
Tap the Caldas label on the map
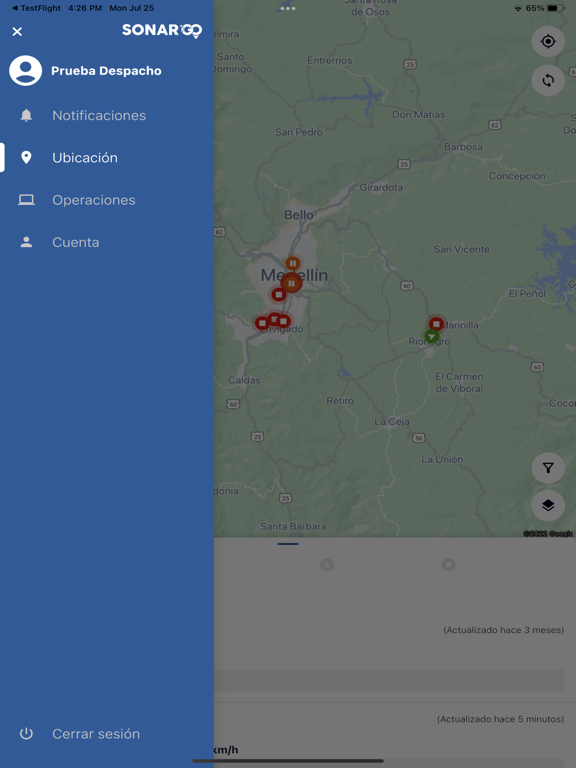coord(244,380)
